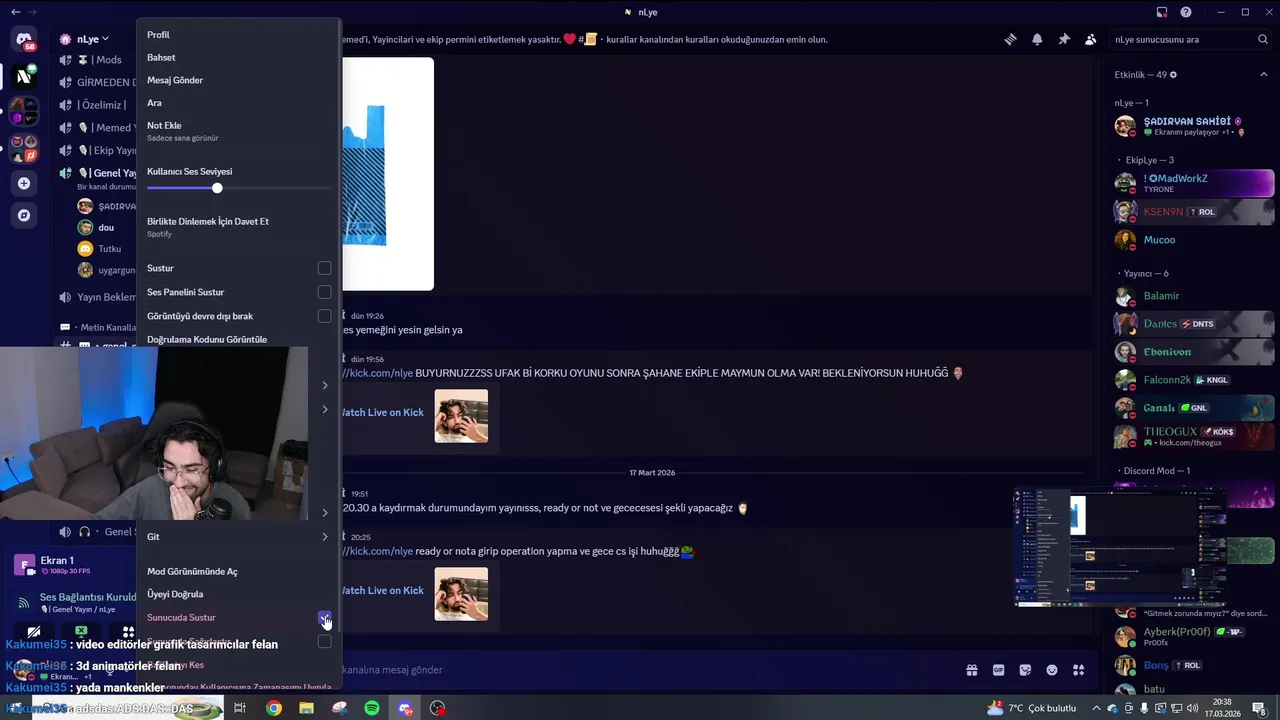
Task: Toggle Ses Panelini Sustur checkbox
Action: pyautogui.click(x=324, y=292)
